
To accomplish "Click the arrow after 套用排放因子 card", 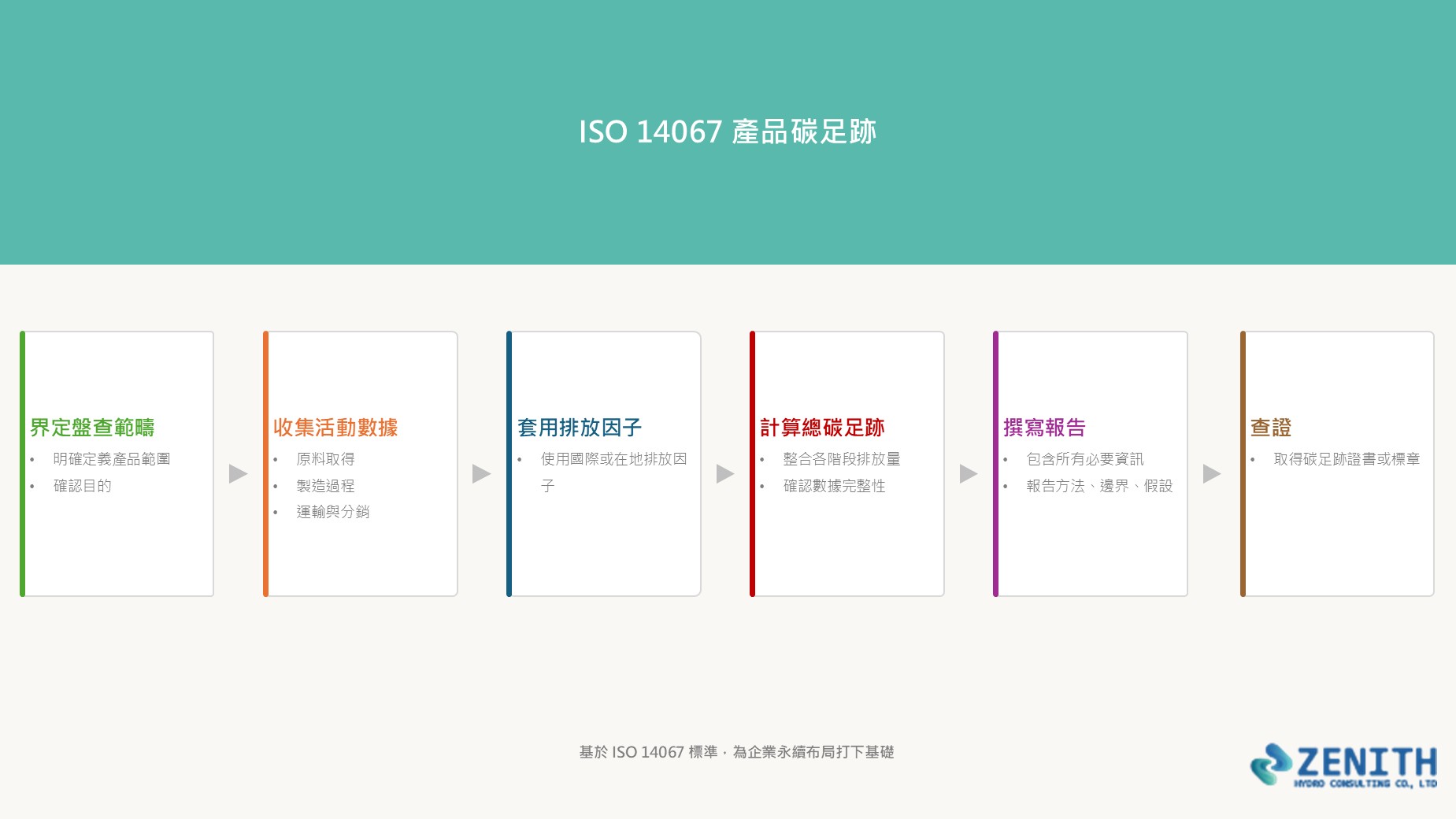I will click(x=725, y=473).
